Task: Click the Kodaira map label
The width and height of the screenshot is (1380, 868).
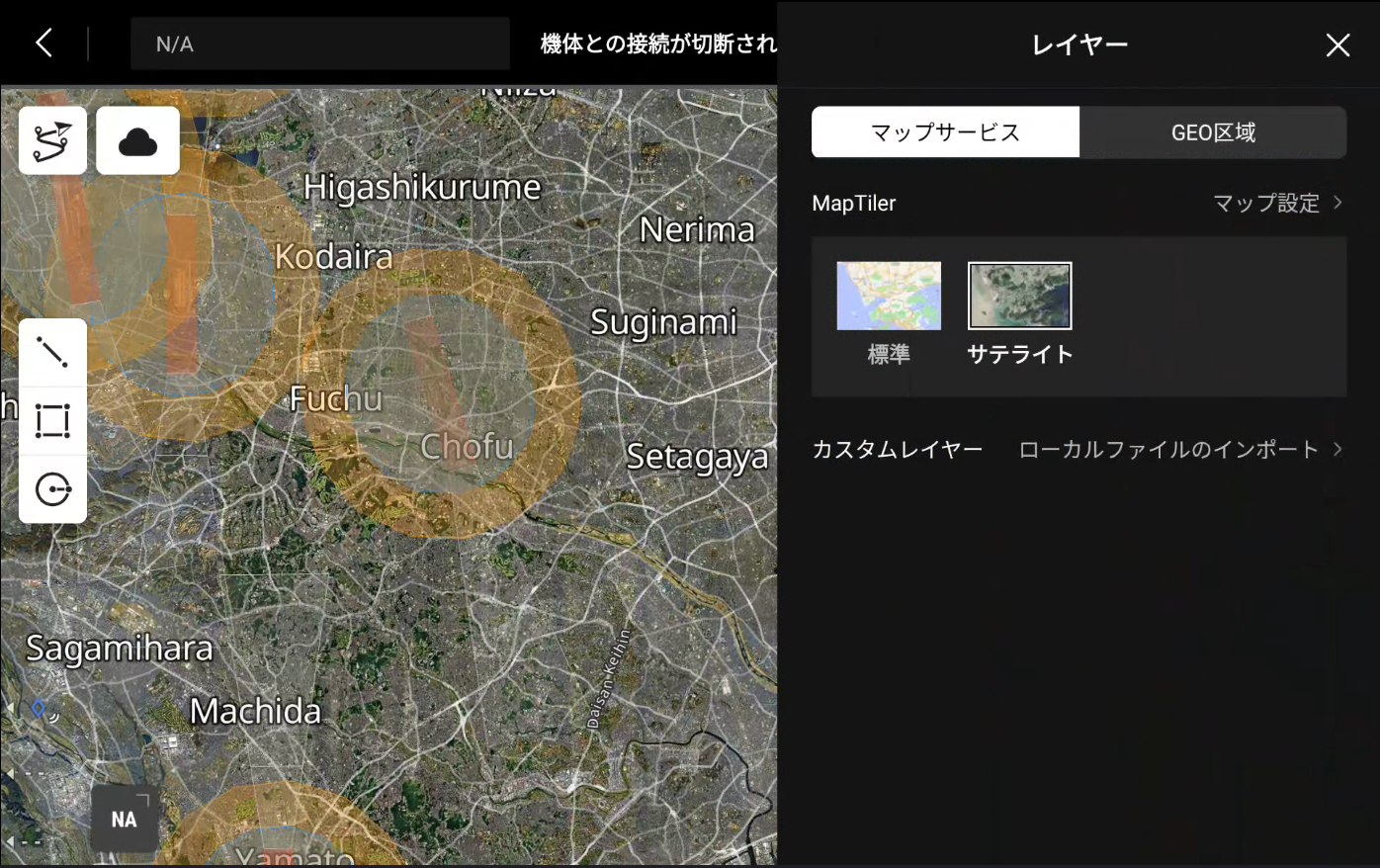Action: click(x=334, y=257)
